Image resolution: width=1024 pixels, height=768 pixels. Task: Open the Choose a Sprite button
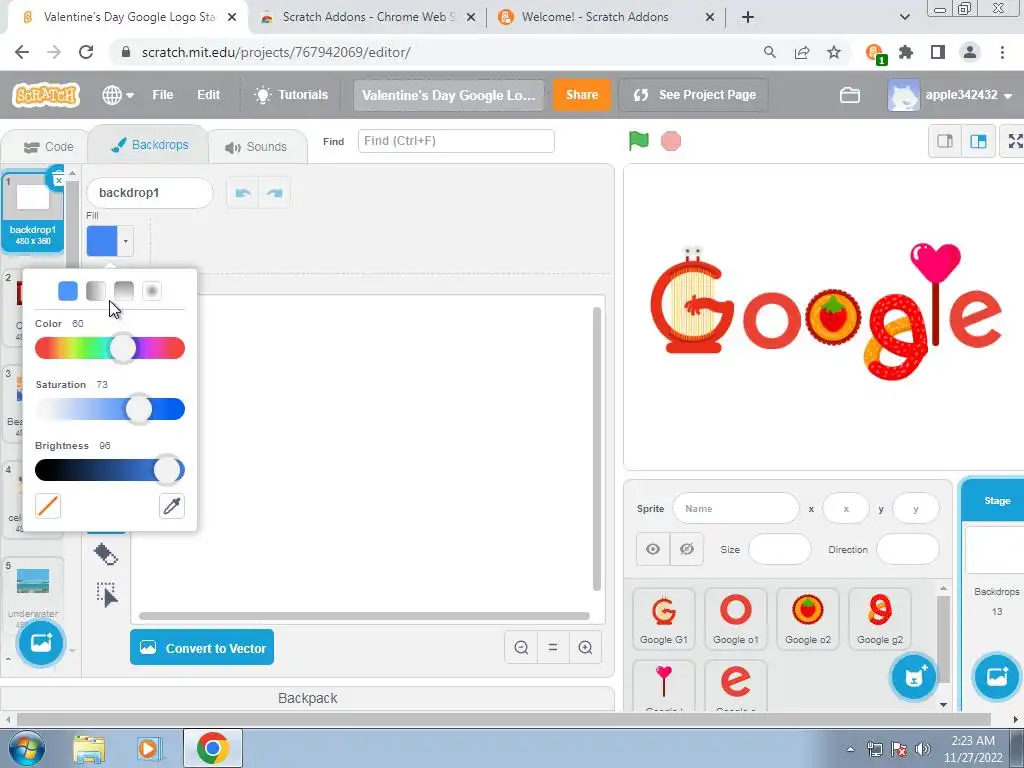[914, 677]
